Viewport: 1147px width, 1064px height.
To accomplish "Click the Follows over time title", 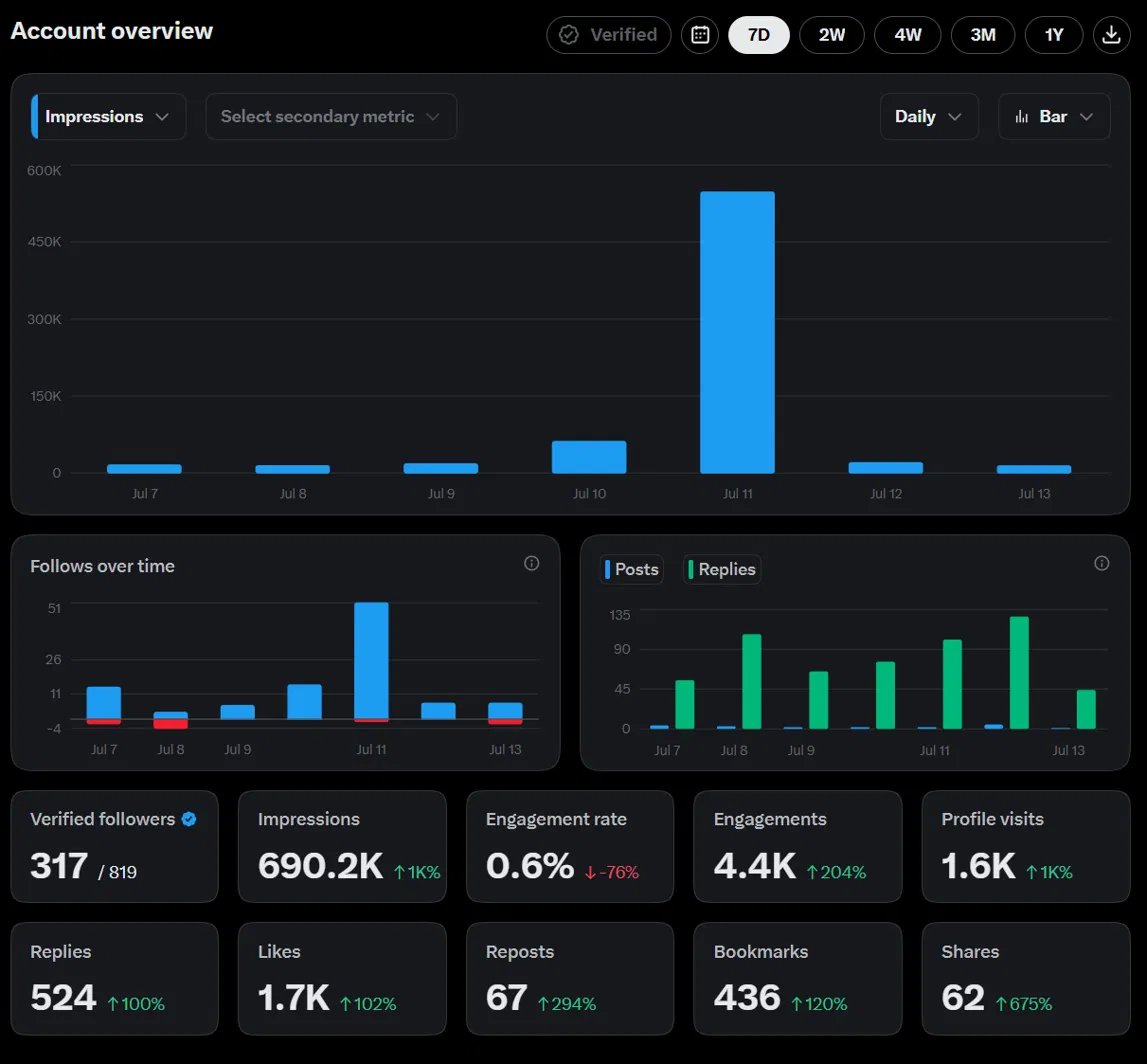I will [102, 566].
